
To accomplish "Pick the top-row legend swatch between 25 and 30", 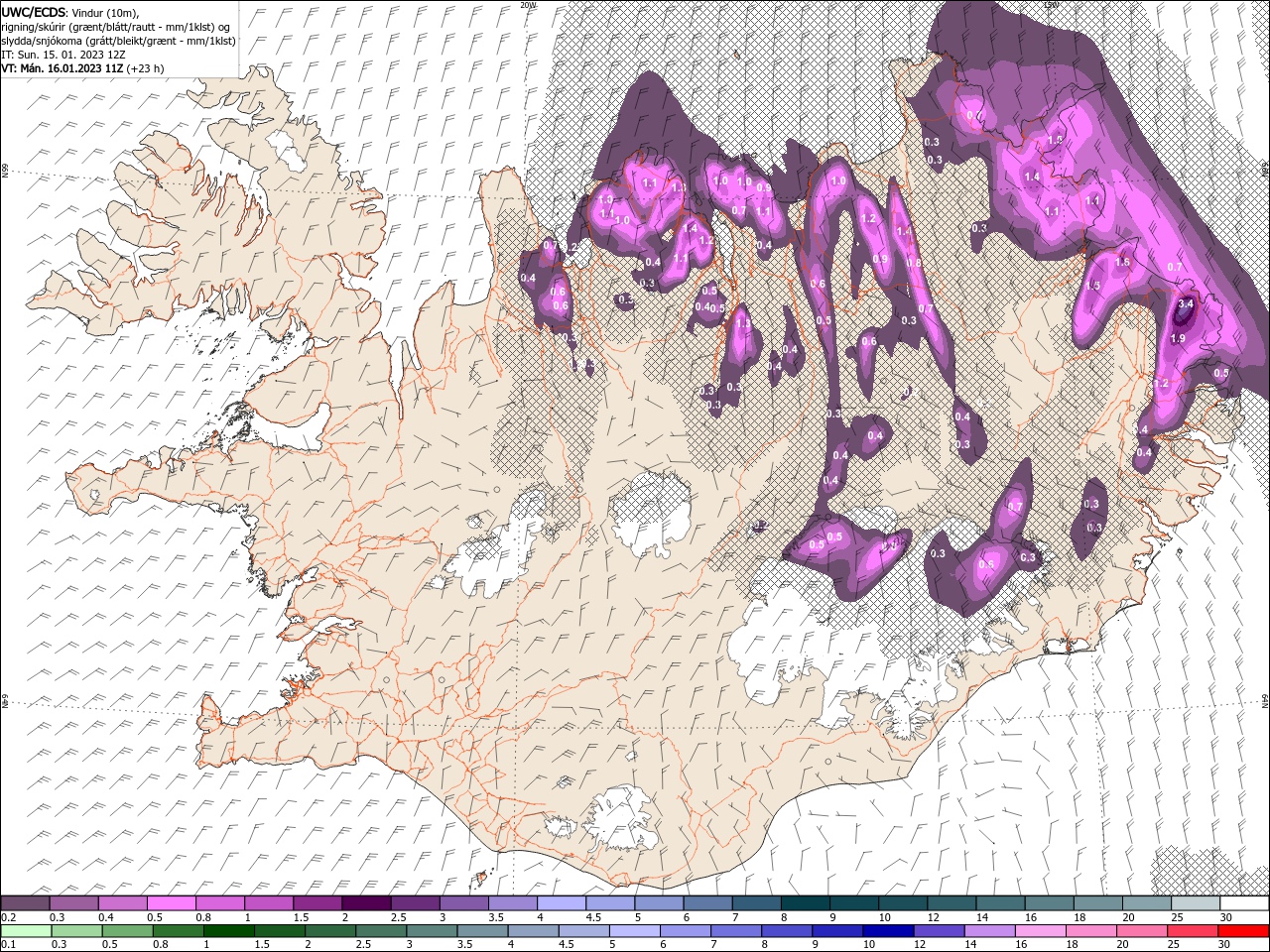I will point(1196,902).
